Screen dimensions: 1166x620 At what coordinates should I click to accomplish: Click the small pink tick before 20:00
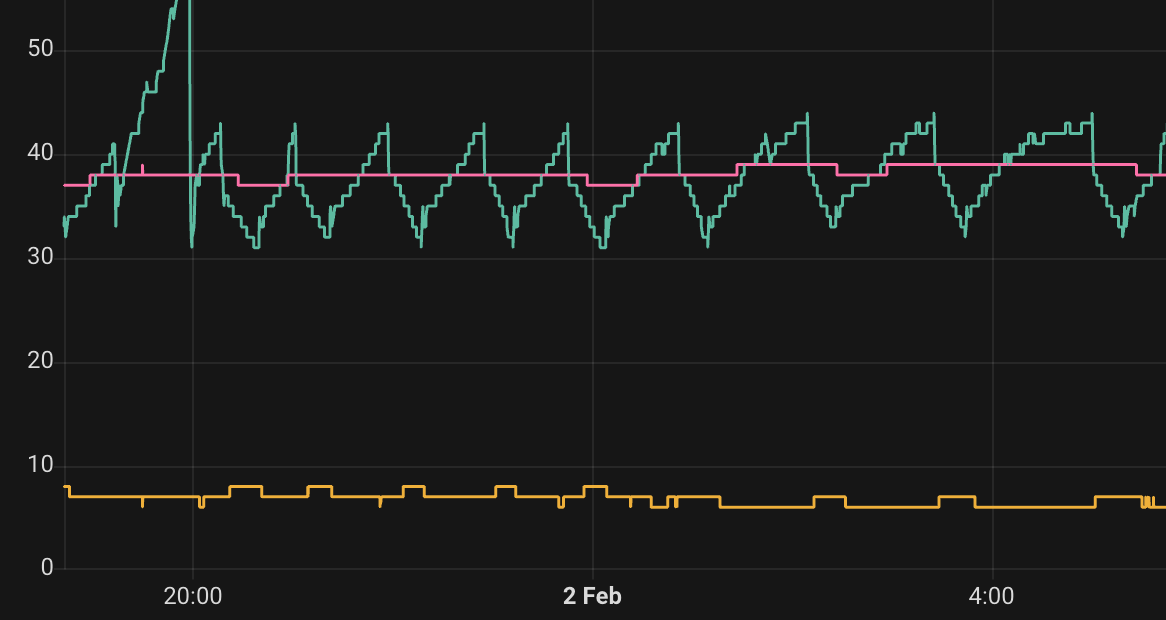point(142,168)
